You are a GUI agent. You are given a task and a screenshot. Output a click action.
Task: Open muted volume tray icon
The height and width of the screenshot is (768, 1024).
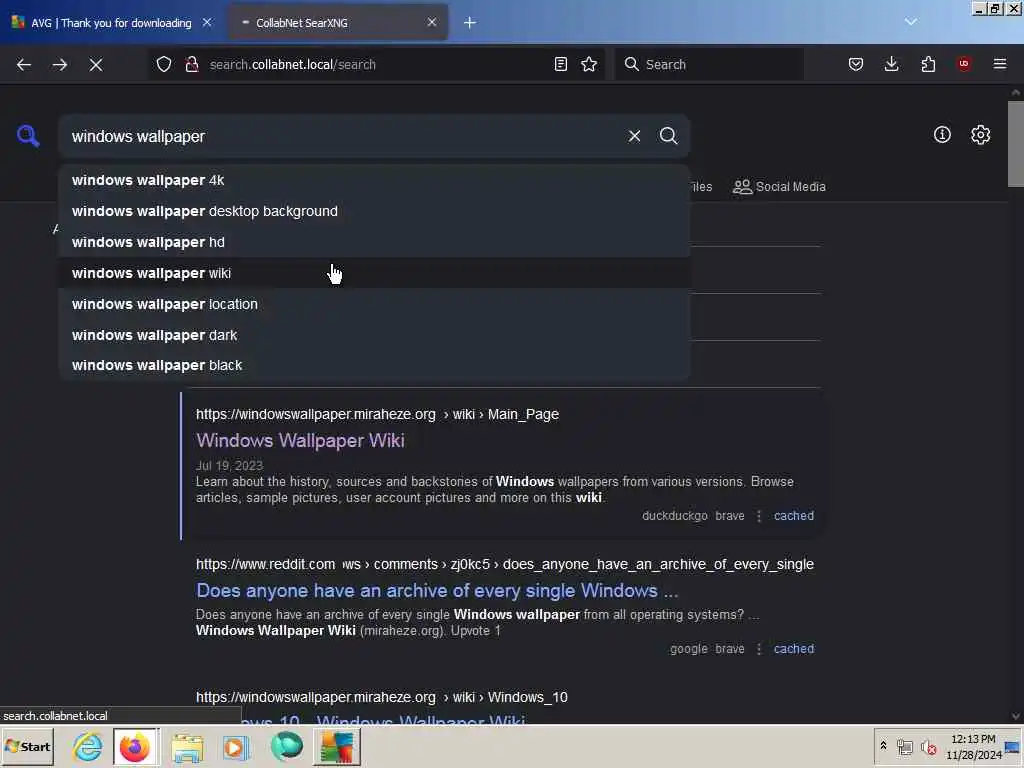pos(929,746)
